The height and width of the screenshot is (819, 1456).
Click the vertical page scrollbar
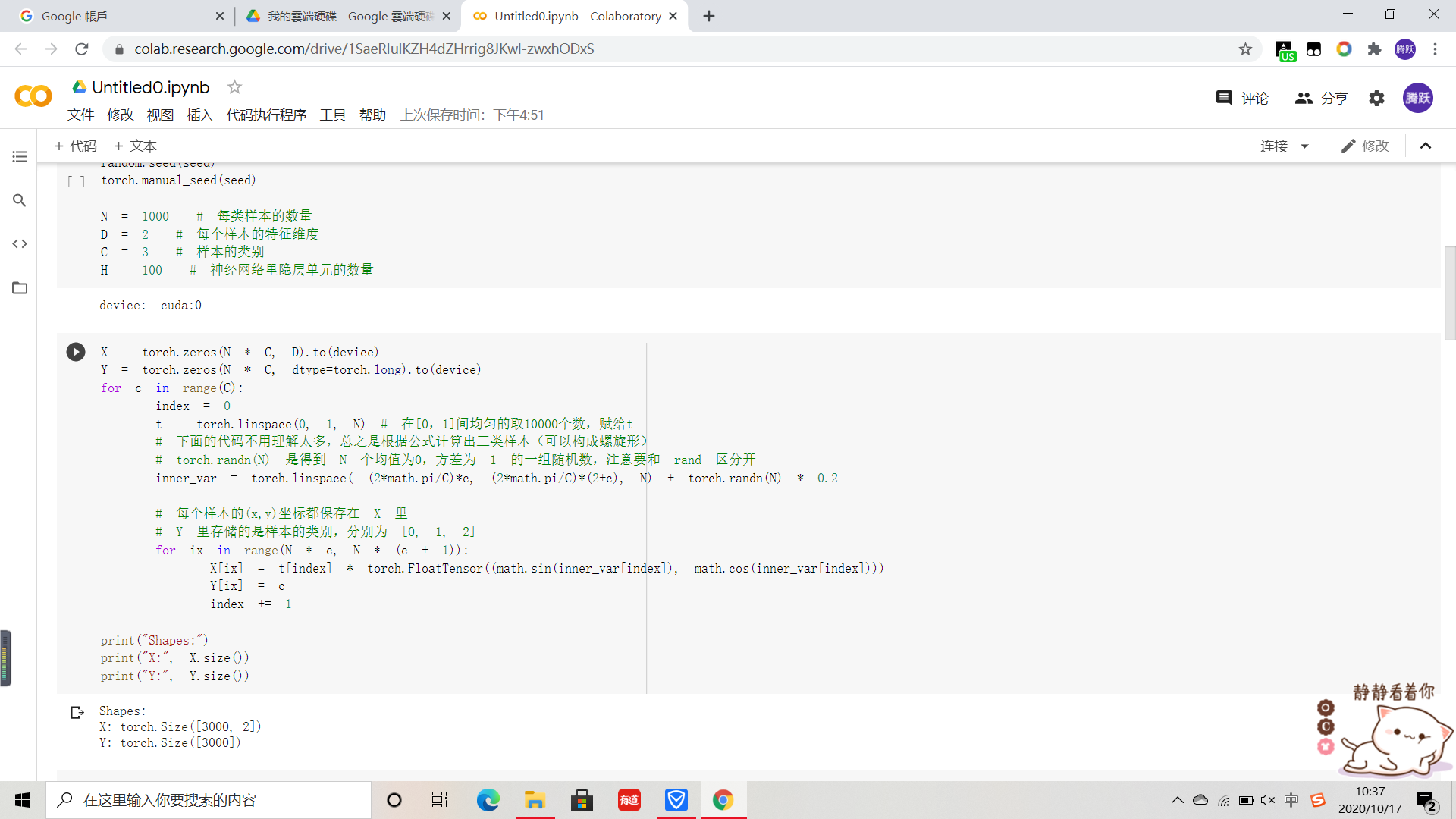[1449, 293]
